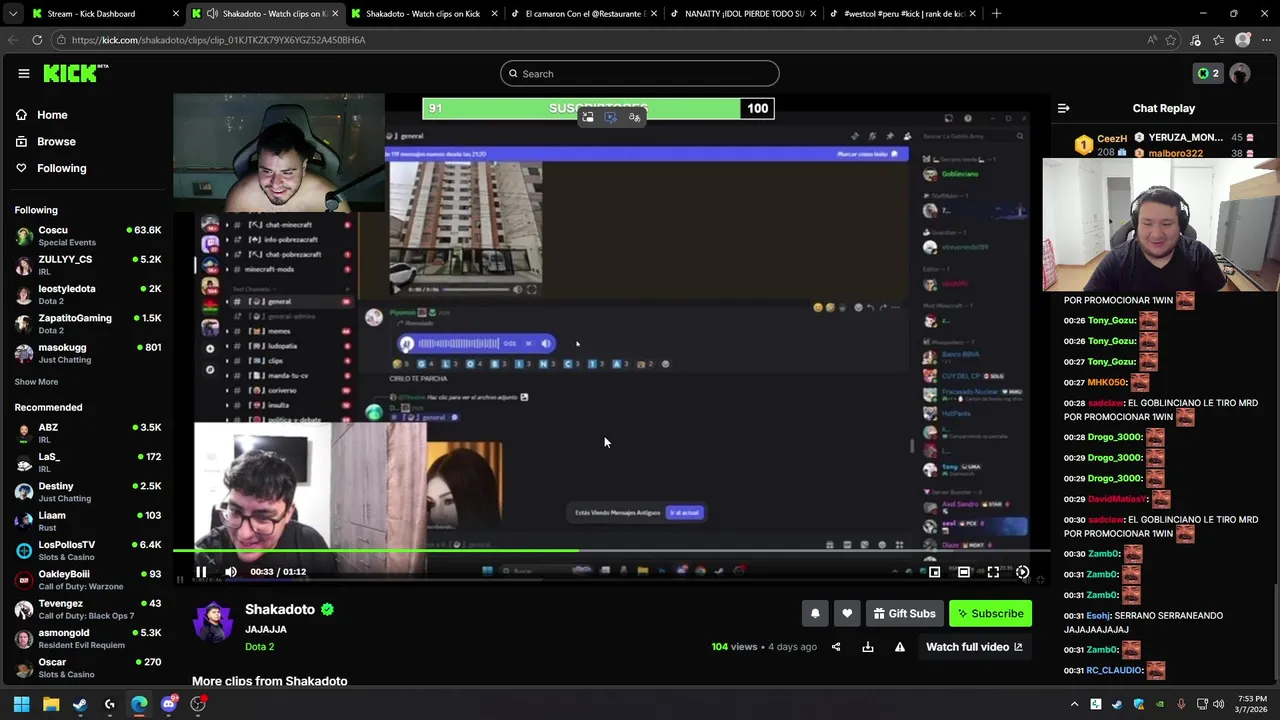Open Steam from taskbar

pyautogui.click(x=80, y=704)
